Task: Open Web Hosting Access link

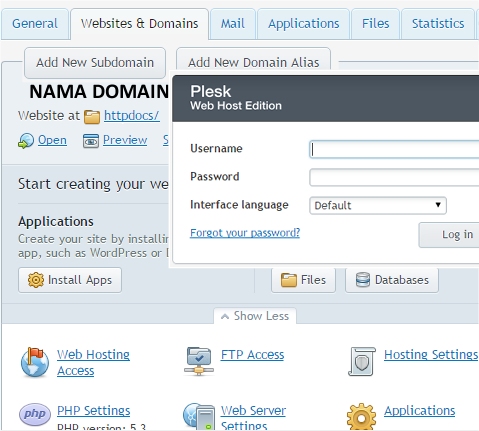Action: point(93,363)
